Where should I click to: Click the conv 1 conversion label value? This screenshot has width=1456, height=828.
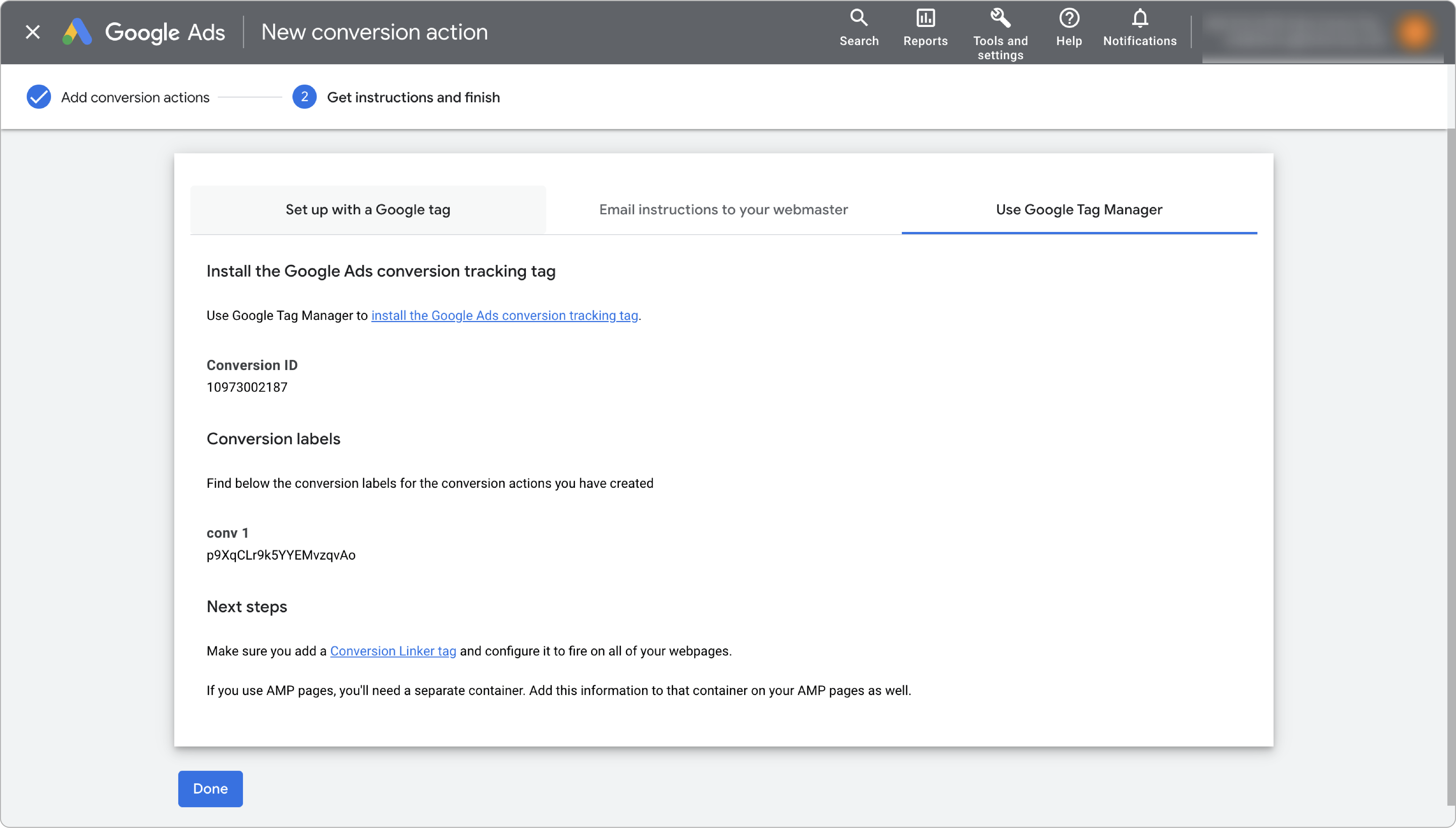[281, 555]
